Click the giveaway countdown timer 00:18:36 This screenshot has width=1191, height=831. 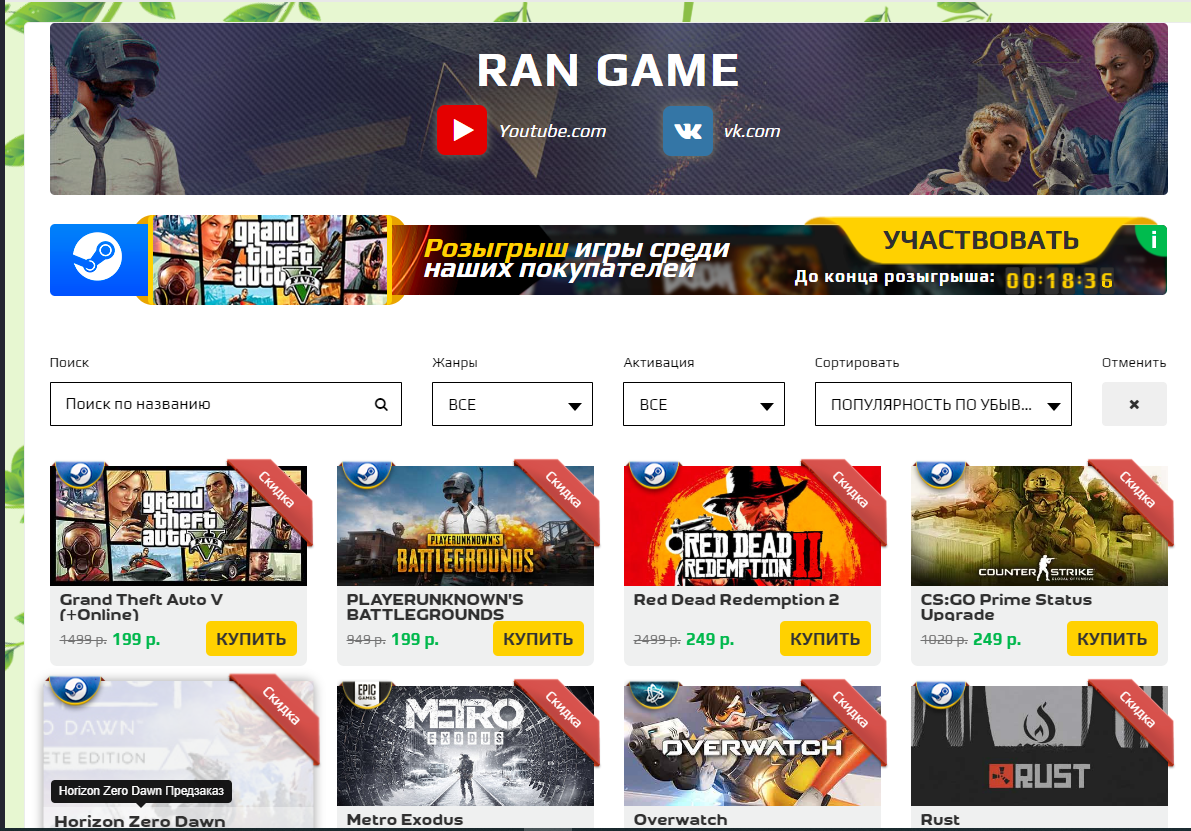tap(1060, 281)
